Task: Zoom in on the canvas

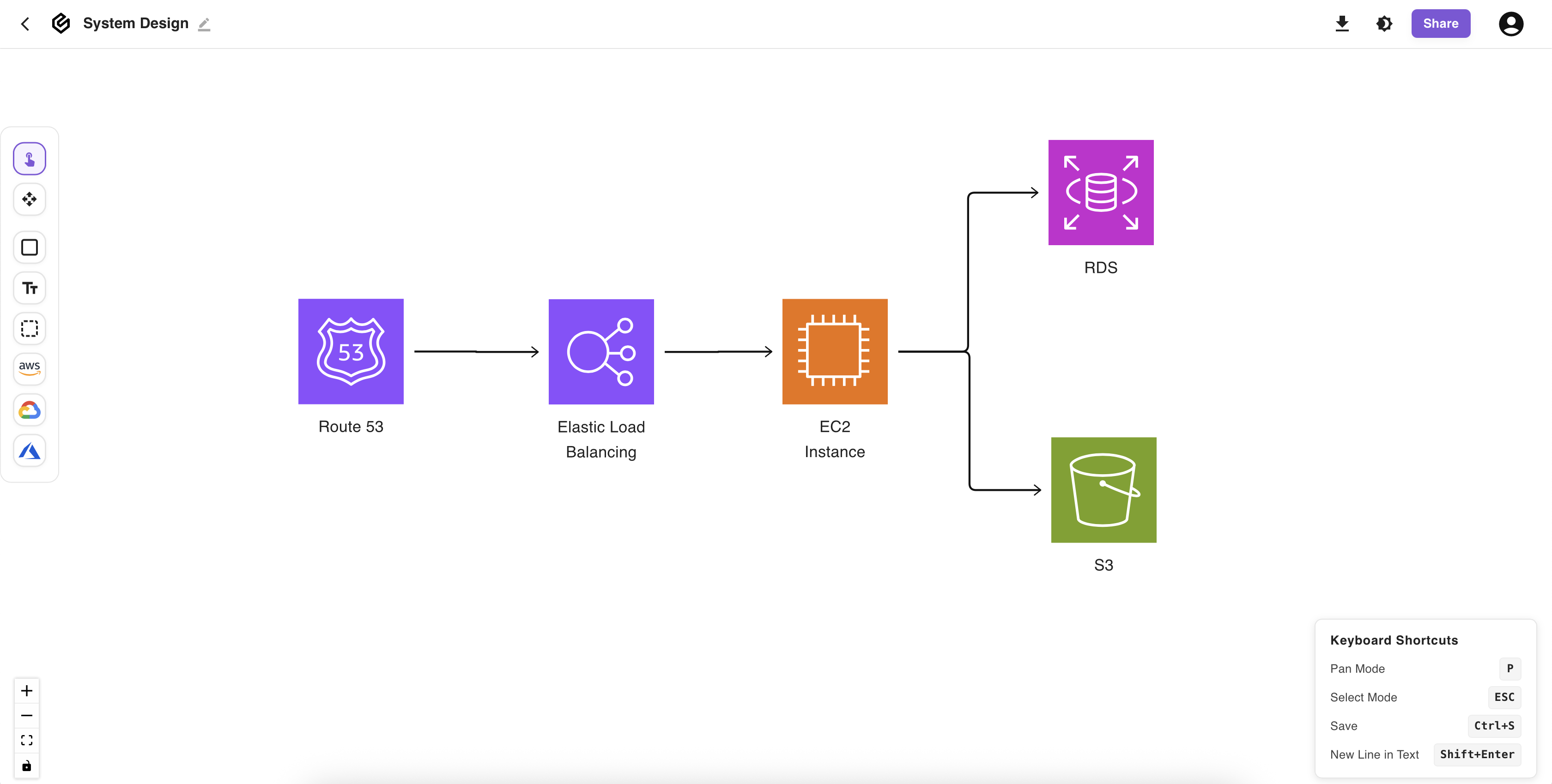Action: click(26, 691)
